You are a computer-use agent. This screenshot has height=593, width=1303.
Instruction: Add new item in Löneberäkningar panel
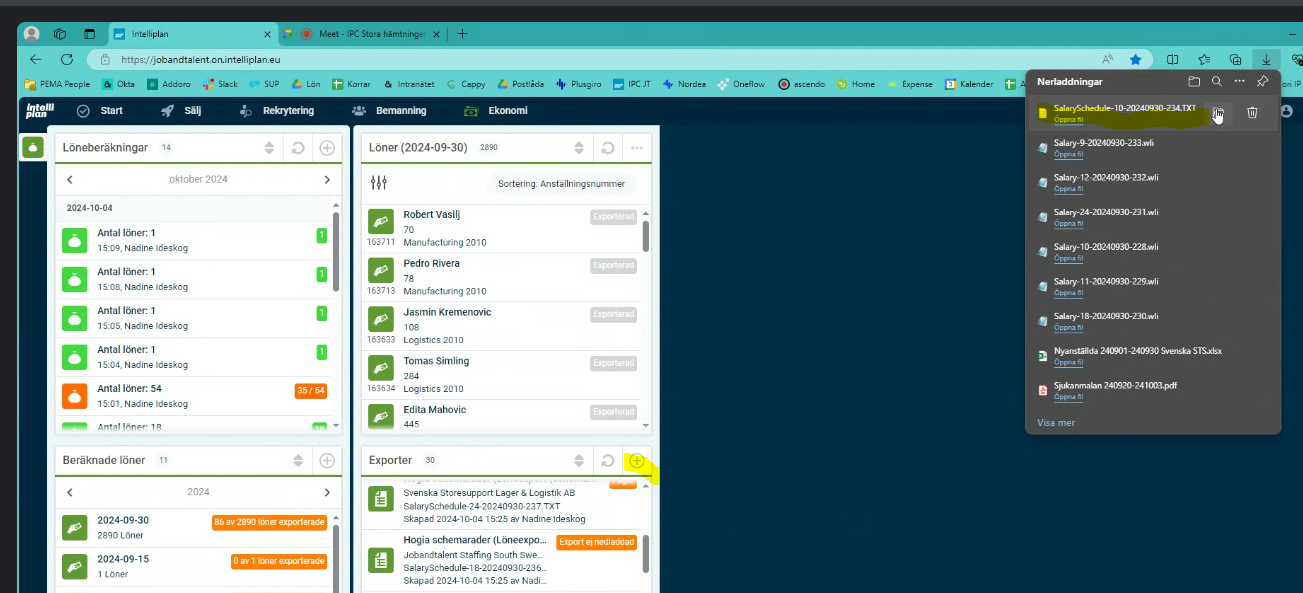(x=327, y=148)
